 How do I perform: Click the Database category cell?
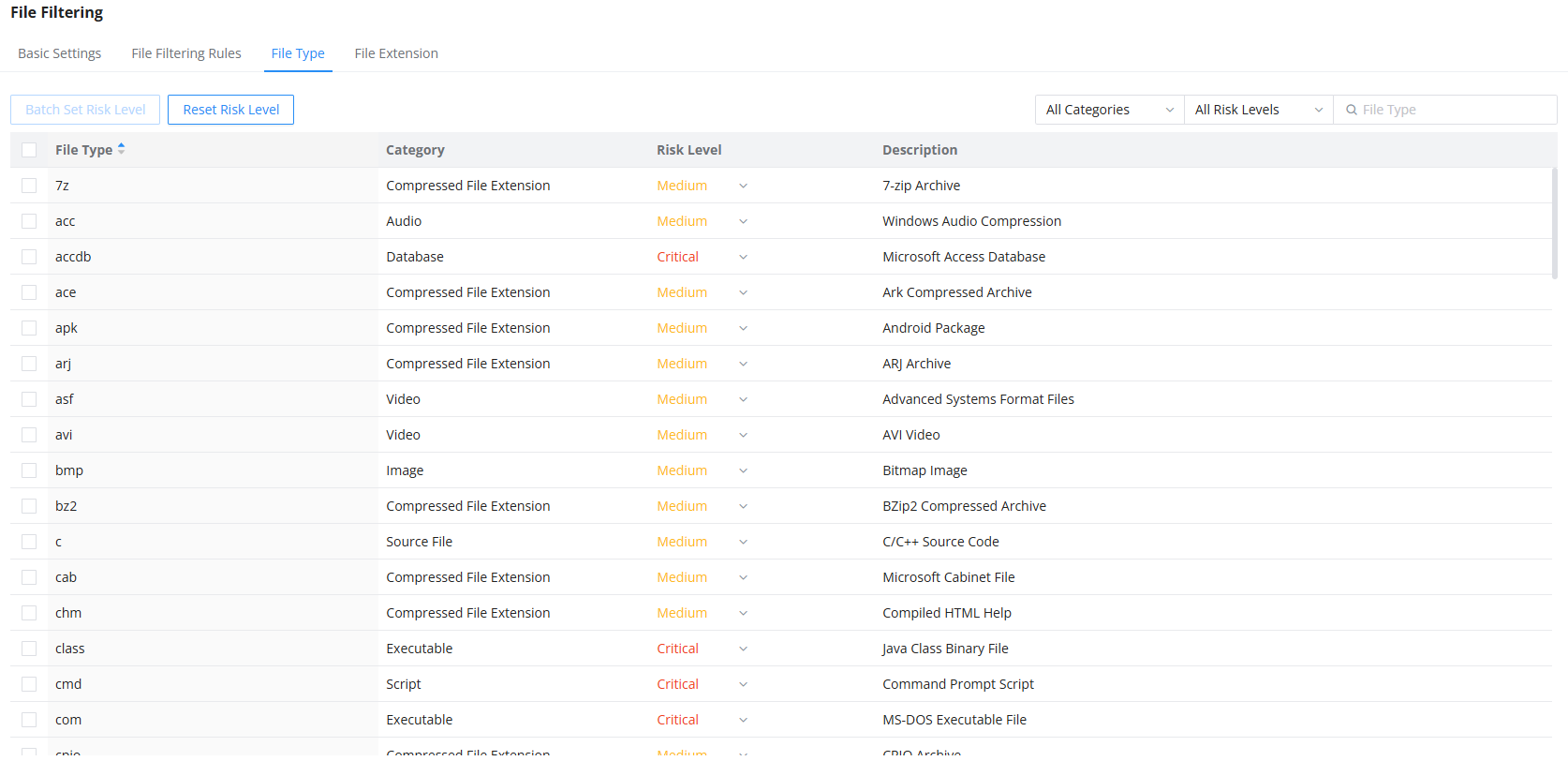[415, 257]
